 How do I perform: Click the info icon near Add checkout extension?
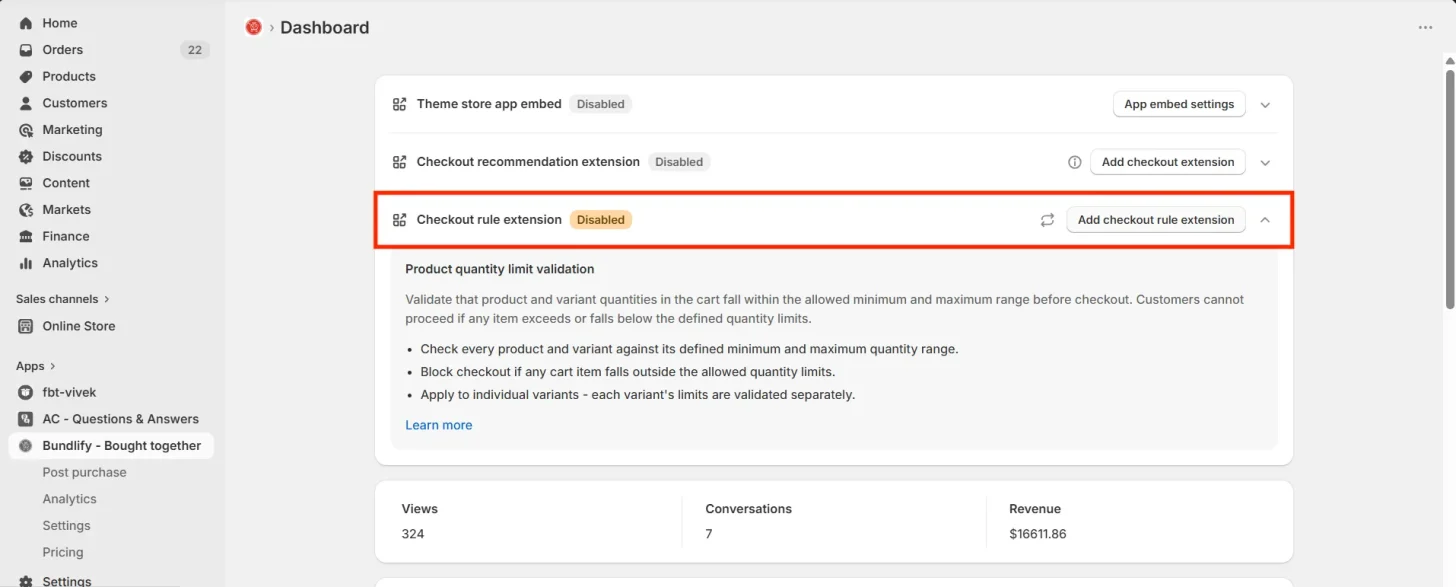[x=1075, y=162]
